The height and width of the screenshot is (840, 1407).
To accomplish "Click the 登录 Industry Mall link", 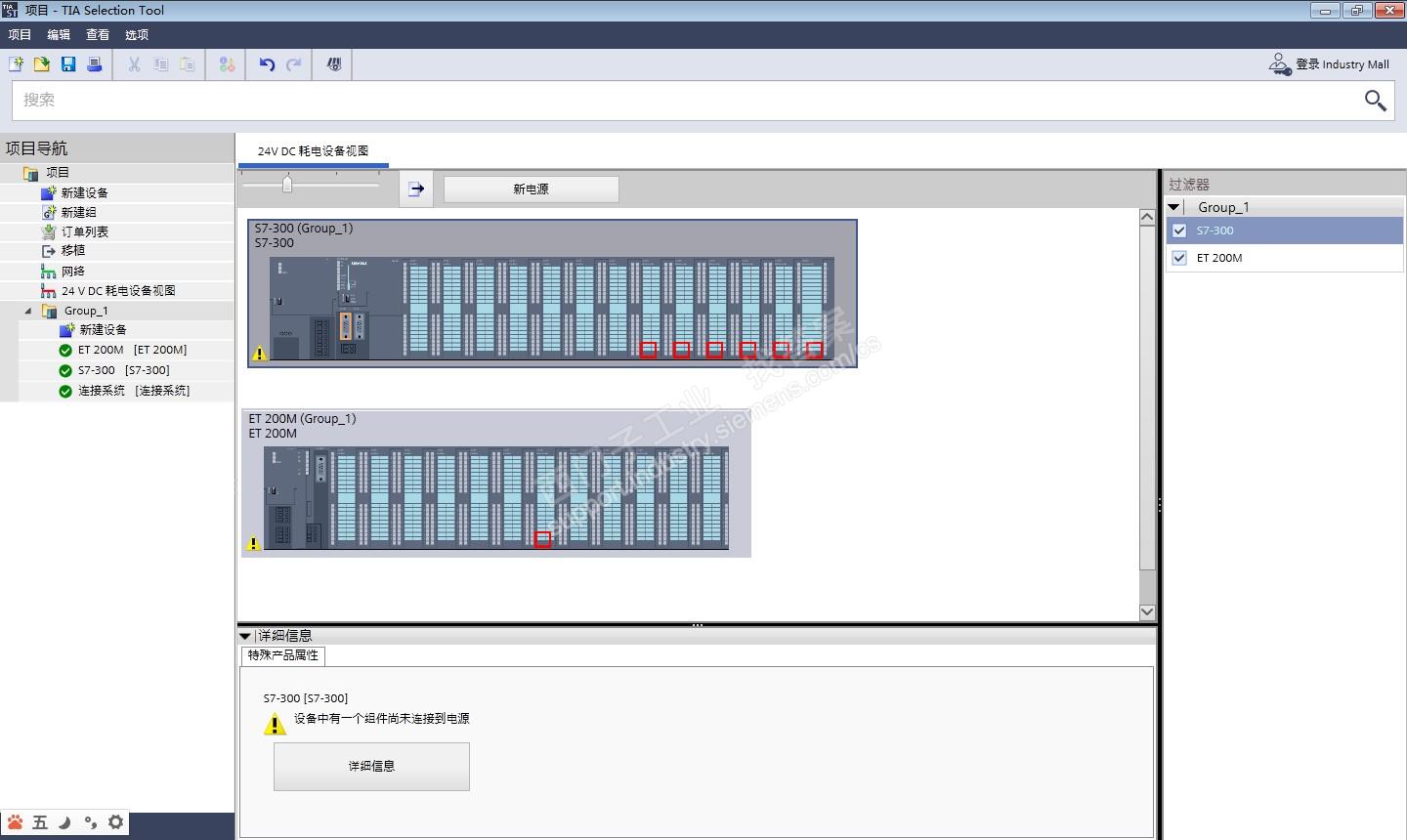I will pos(1343,64).
